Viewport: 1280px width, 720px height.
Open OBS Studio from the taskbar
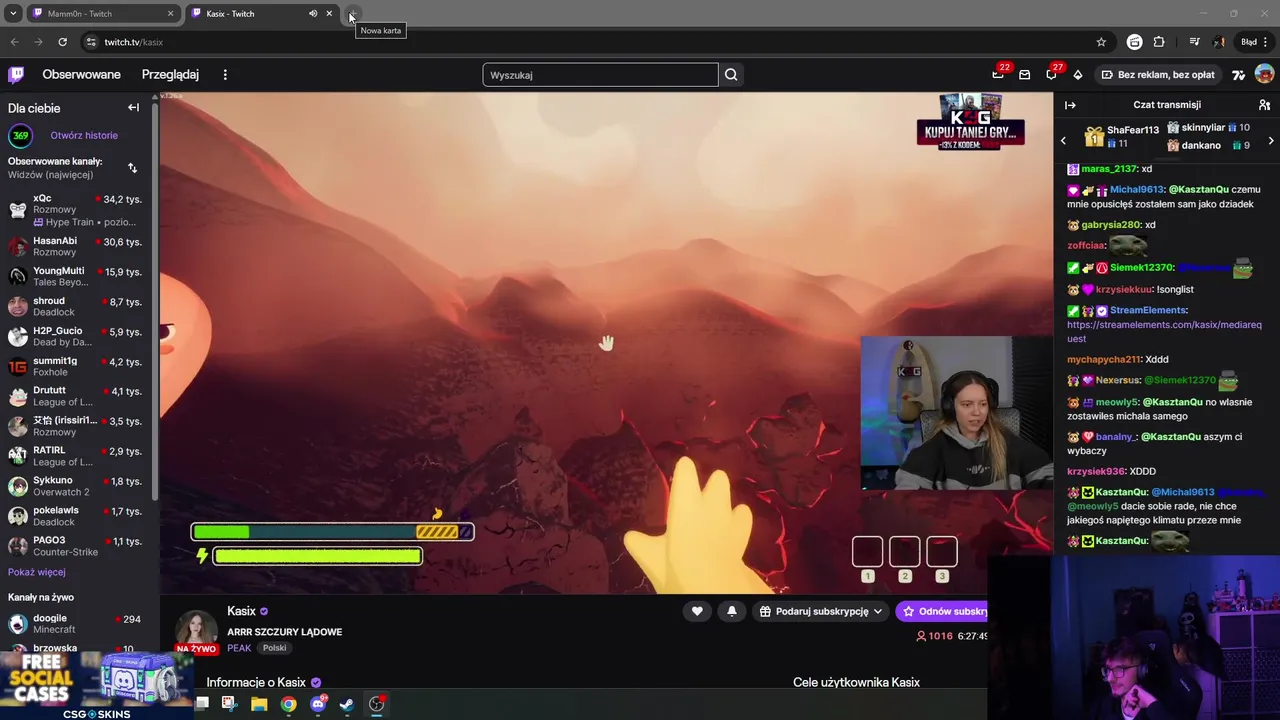376,704
